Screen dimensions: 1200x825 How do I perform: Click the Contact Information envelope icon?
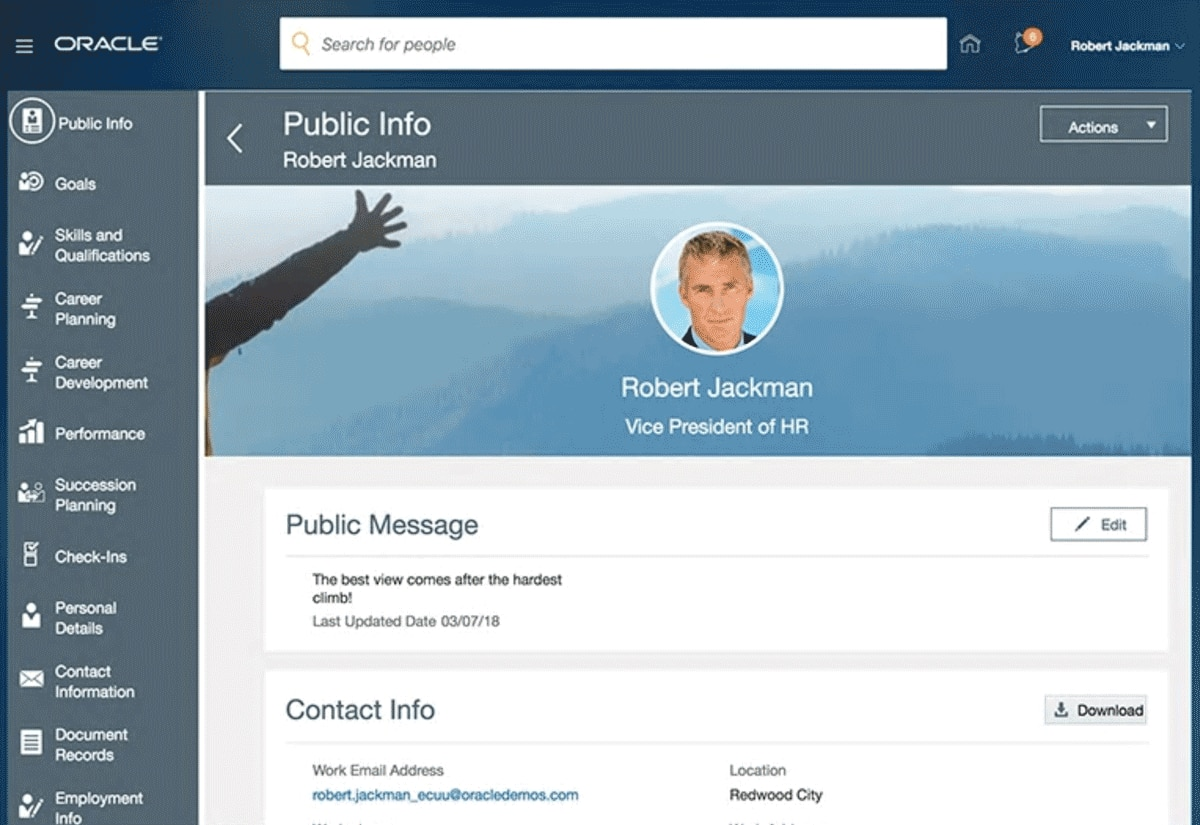pos(31,681)
